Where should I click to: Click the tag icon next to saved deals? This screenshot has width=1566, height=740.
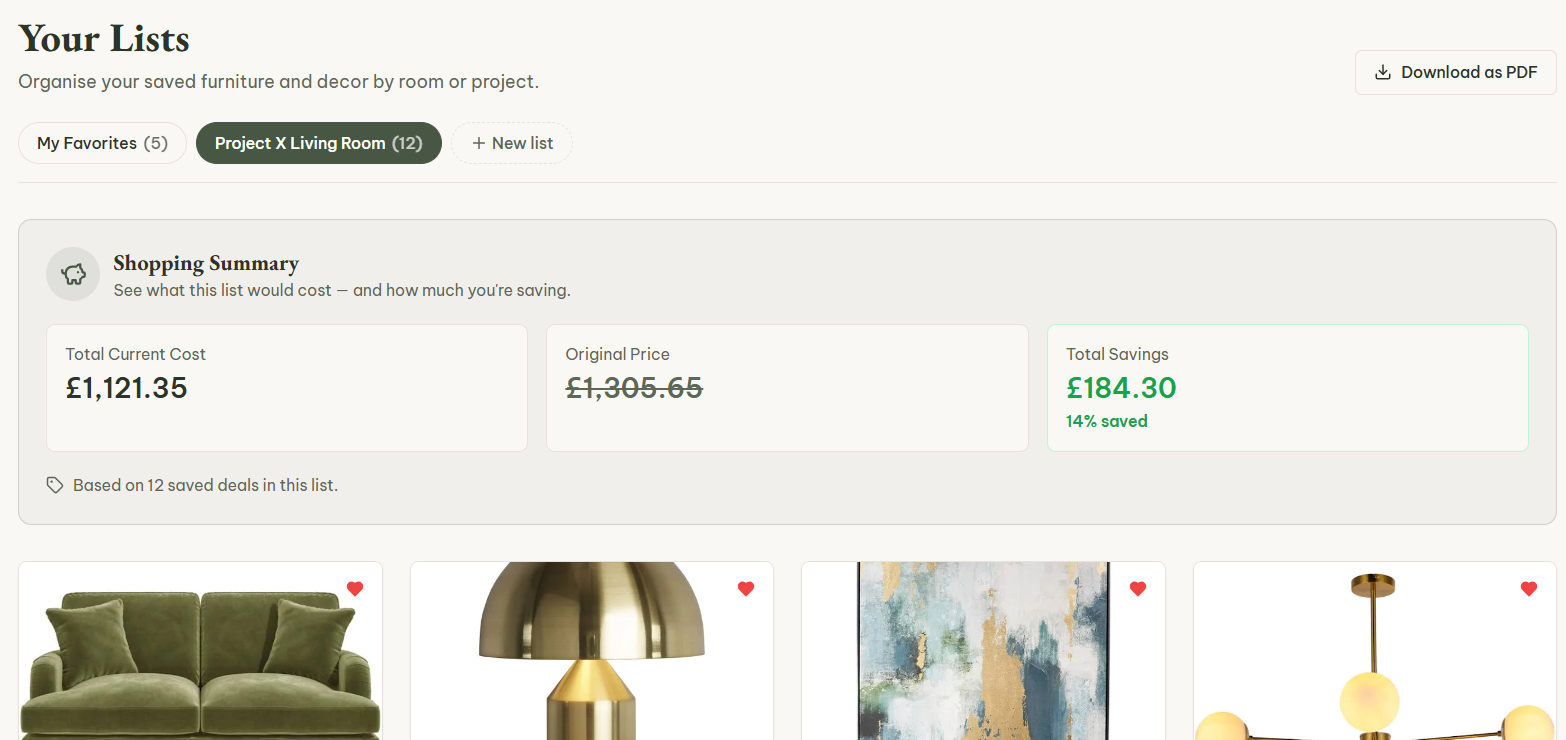tap(55, 485)
